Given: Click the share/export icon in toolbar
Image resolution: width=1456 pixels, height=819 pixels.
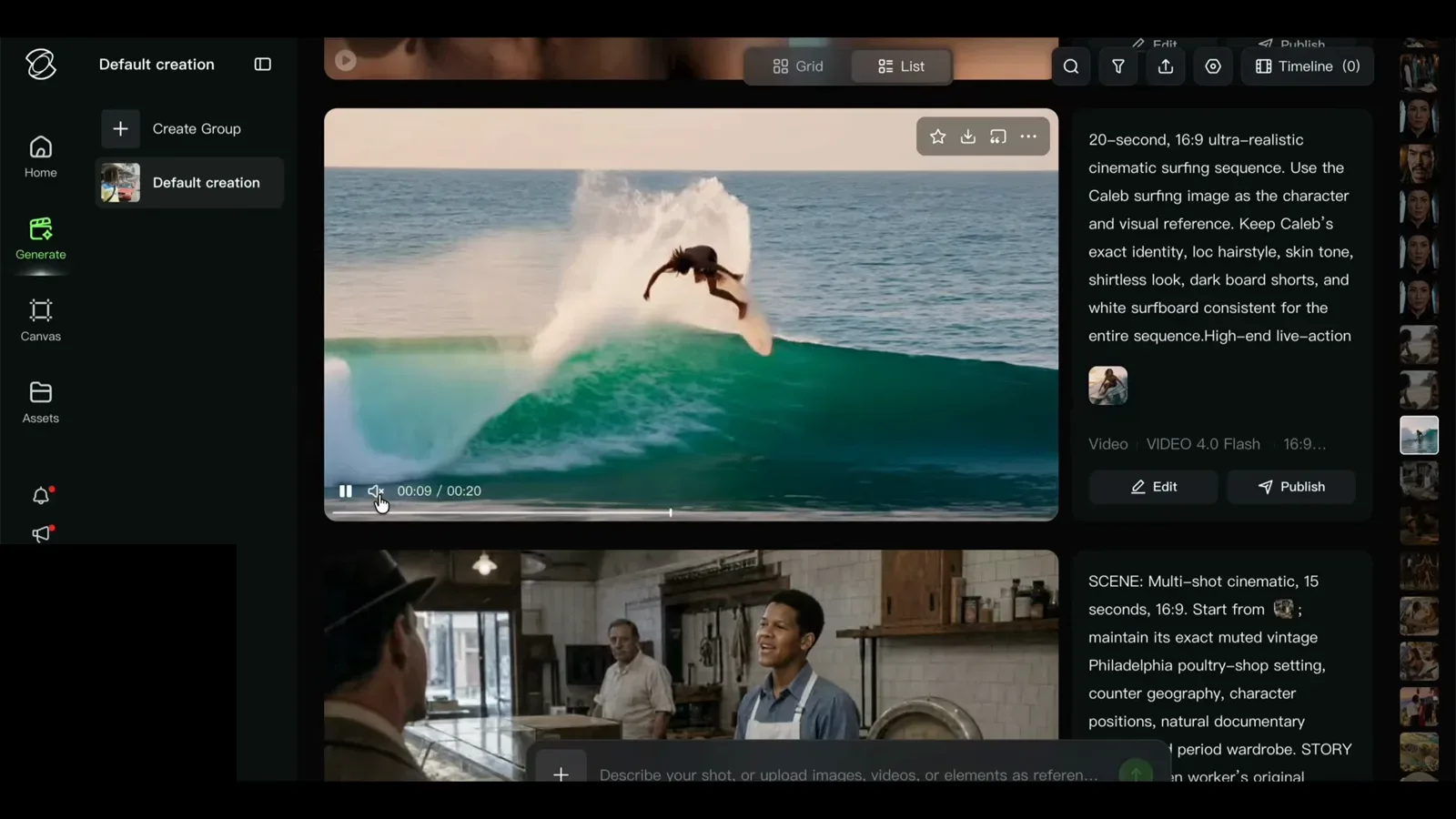Looking at the screenshot, I should (1166, 66).
